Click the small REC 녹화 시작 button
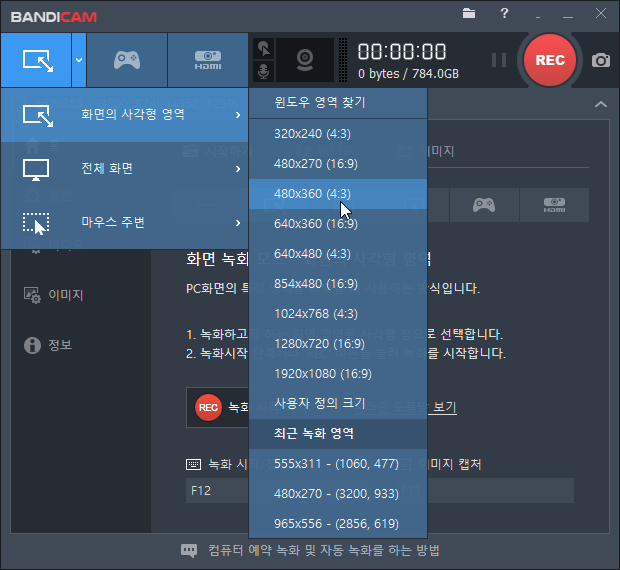 pos(217,408)
